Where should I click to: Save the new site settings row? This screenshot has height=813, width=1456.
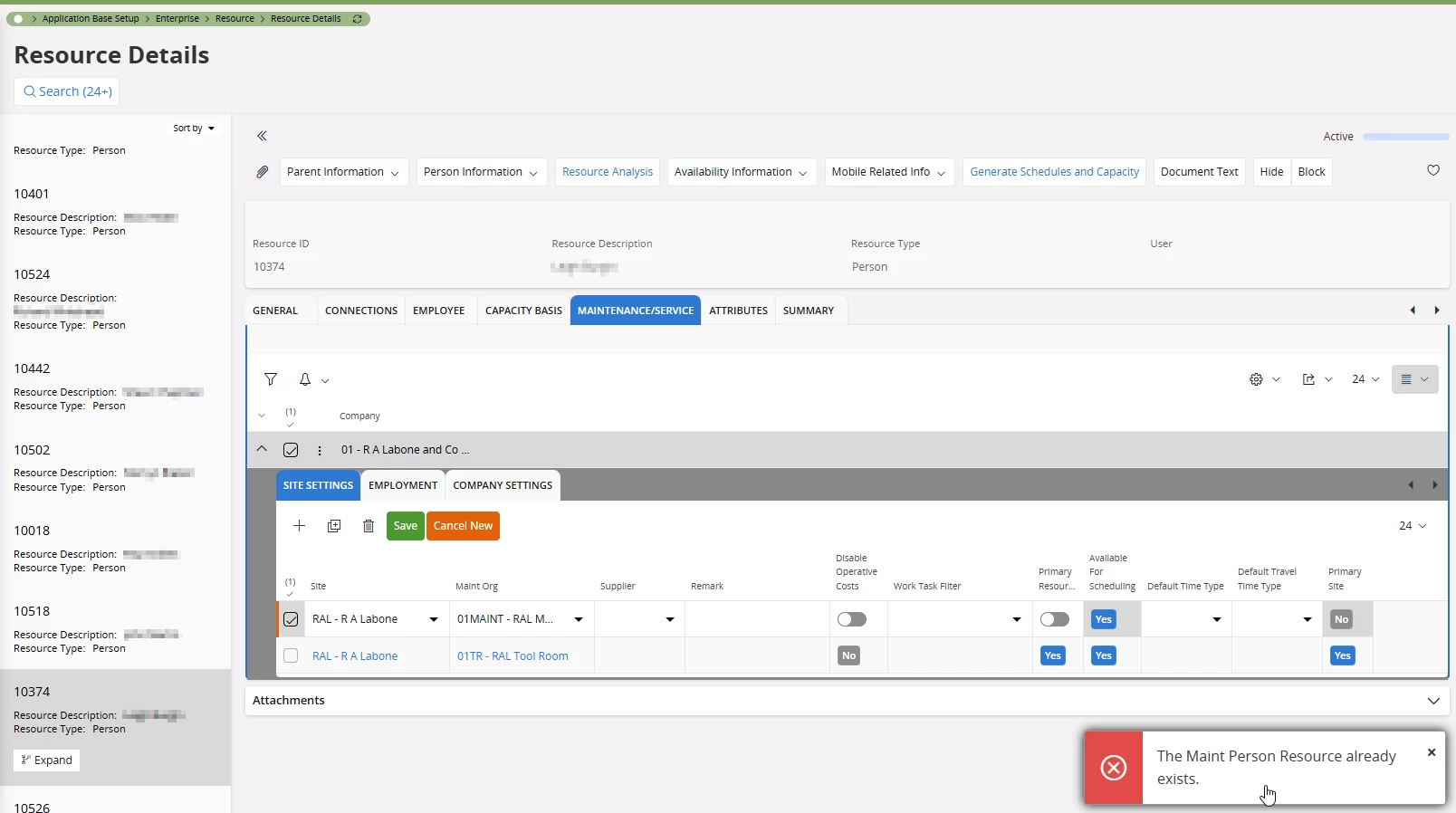[406, 526]
